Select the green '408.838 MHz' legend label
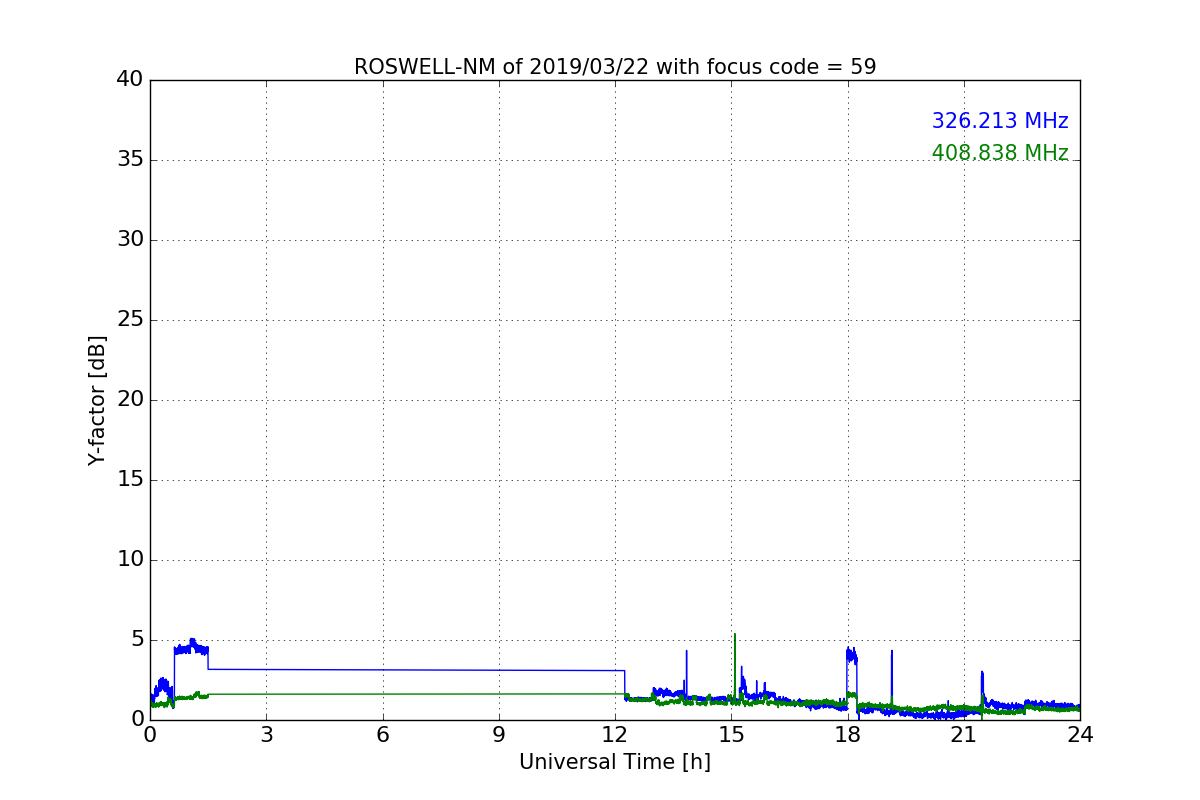The width and height of the screenshot is (1200, 800). coord(1000,153)
